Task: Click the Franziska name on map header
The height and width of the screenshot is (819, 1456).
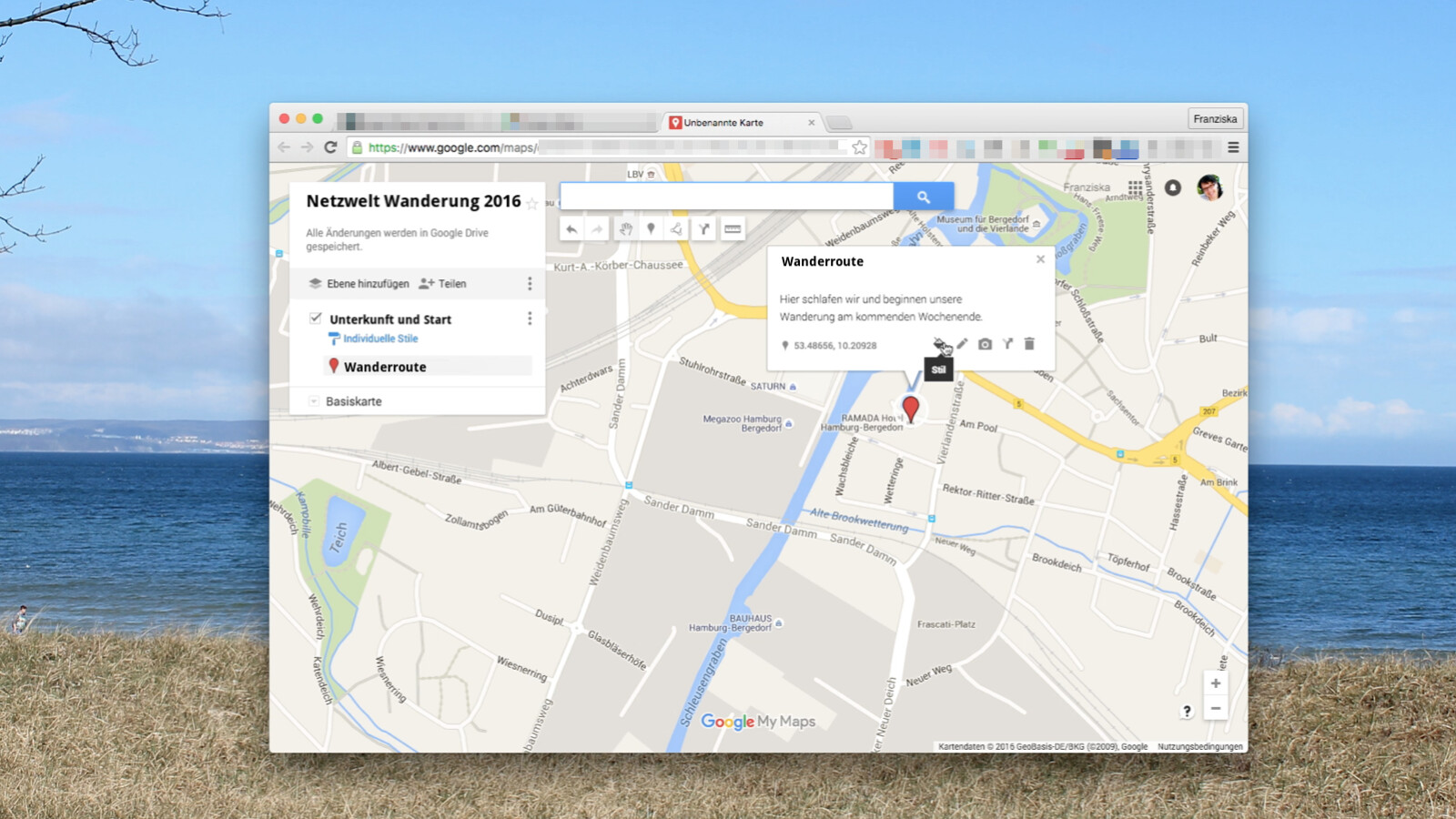Action: click(1087, 187)
